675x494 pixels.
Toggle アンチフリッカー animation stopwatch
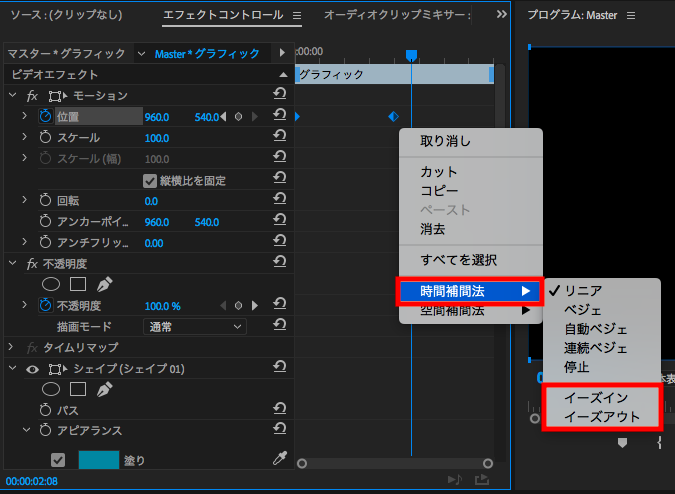(45, 242)
